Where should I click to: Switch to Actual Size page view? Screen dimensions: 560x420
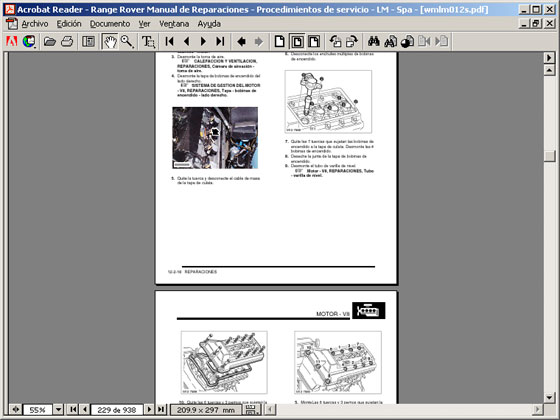click(280, 41)
